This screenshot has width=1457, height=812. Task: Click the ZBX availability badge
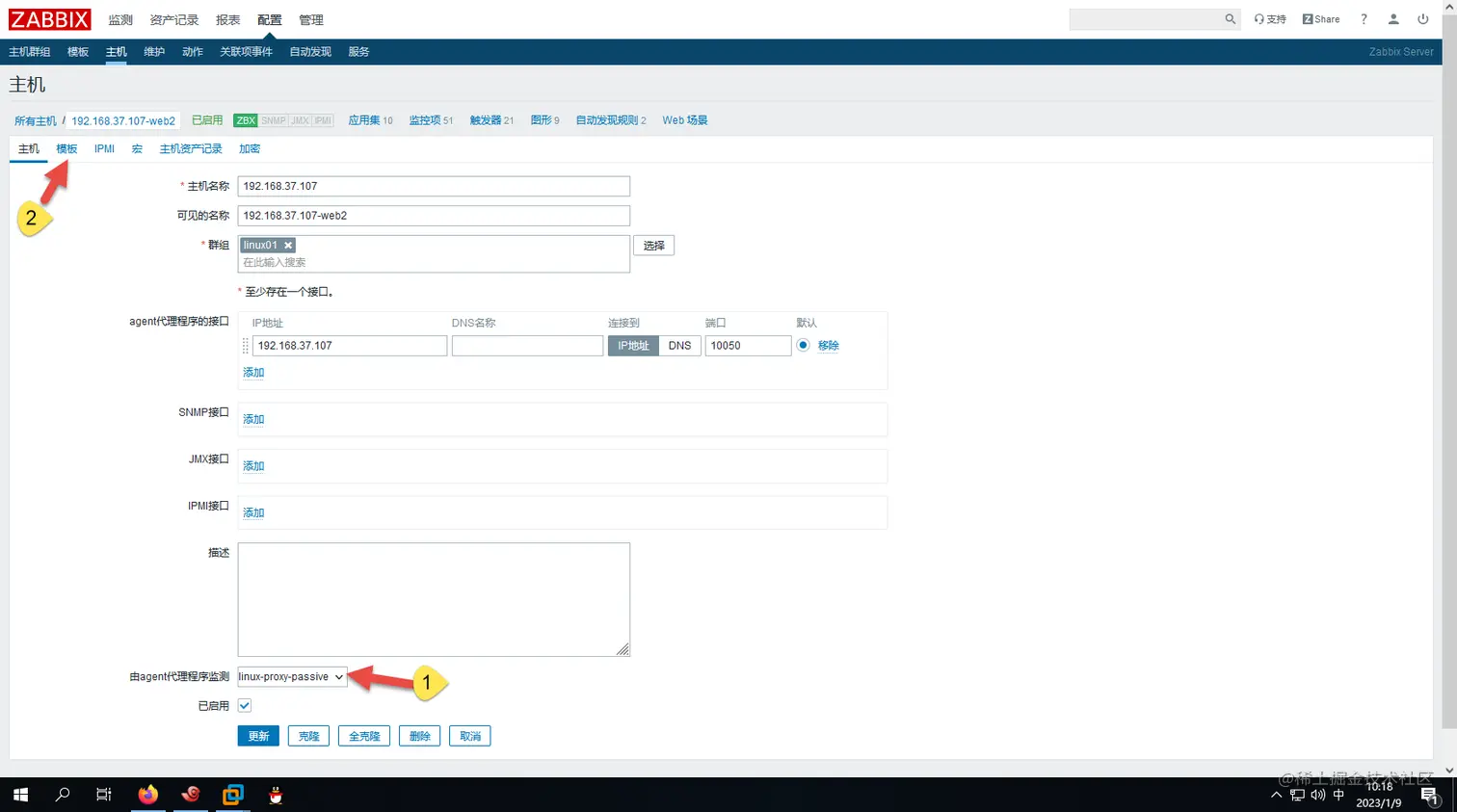pos(246,120)
